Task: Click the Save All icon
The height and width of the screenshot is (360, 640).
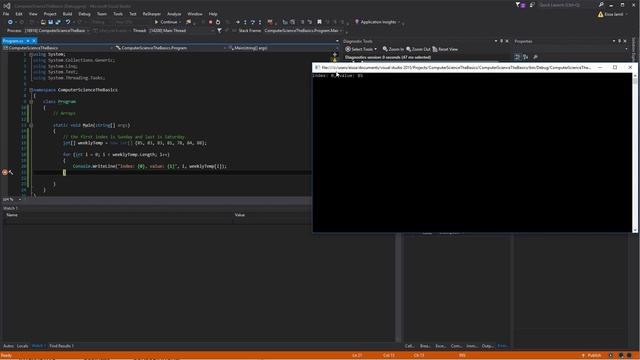Action: point(58,22)
